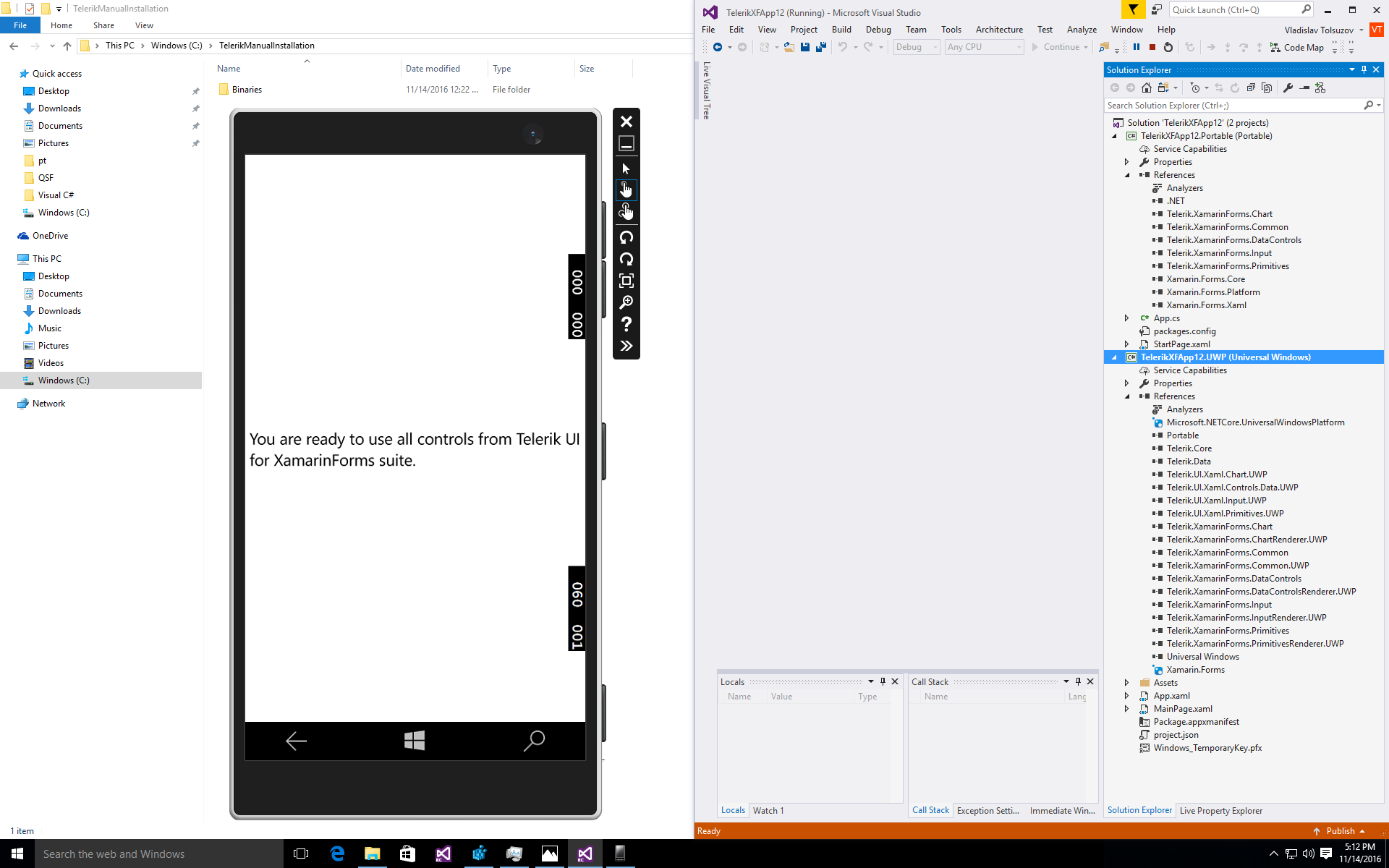This screenshot has height=868, width=1389.
Task: Open emulator Help question mark
Action: click(626, 324)
